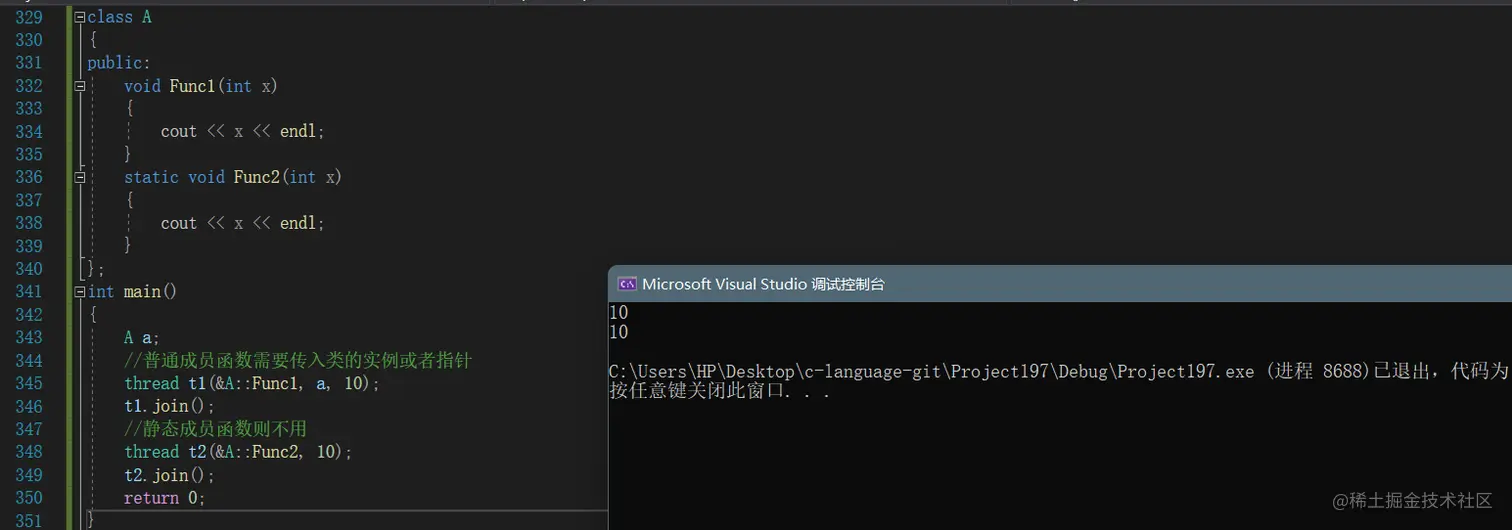Collapse the Func1 function block
The height and width of the screenshot is (530, 1512).
click(x=80, y=86)
